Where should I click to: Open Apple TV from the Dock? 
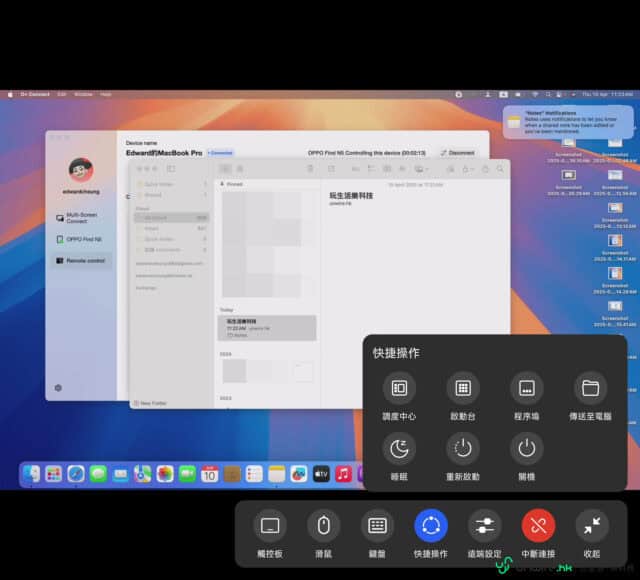321,474
